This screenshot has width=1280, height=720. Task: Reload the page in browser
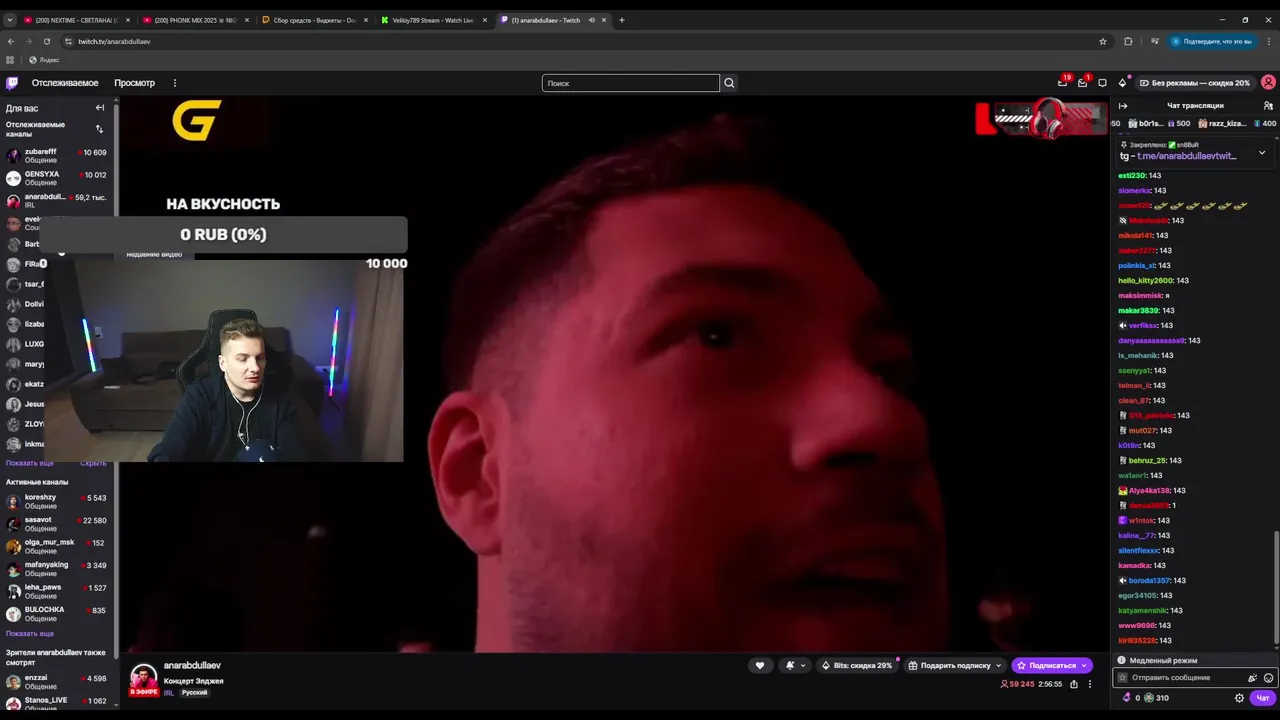tap(47, 41)
